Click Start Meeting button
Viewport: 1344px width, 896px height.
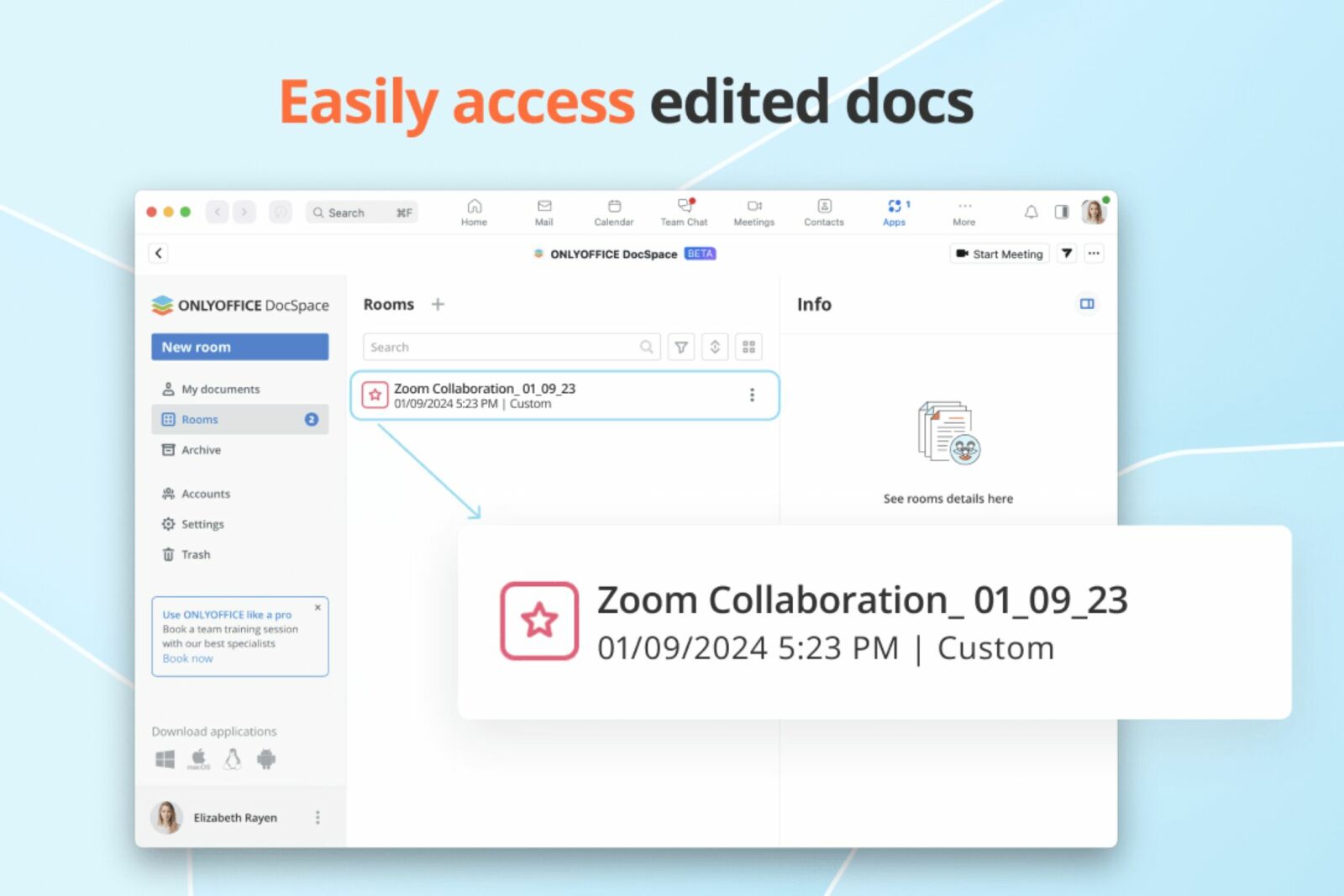click(x=1000, y=254)
